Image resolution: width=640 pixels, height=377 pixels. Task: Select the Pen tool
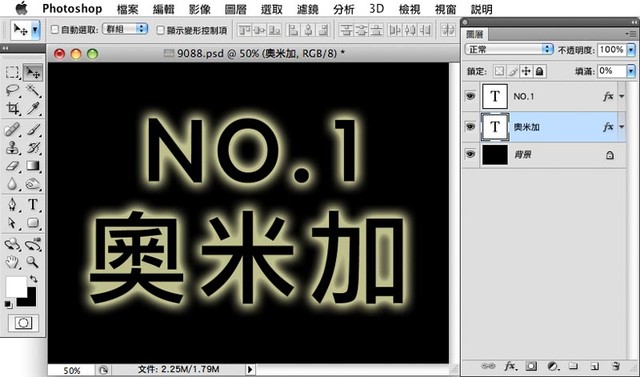tap(12, 204)
